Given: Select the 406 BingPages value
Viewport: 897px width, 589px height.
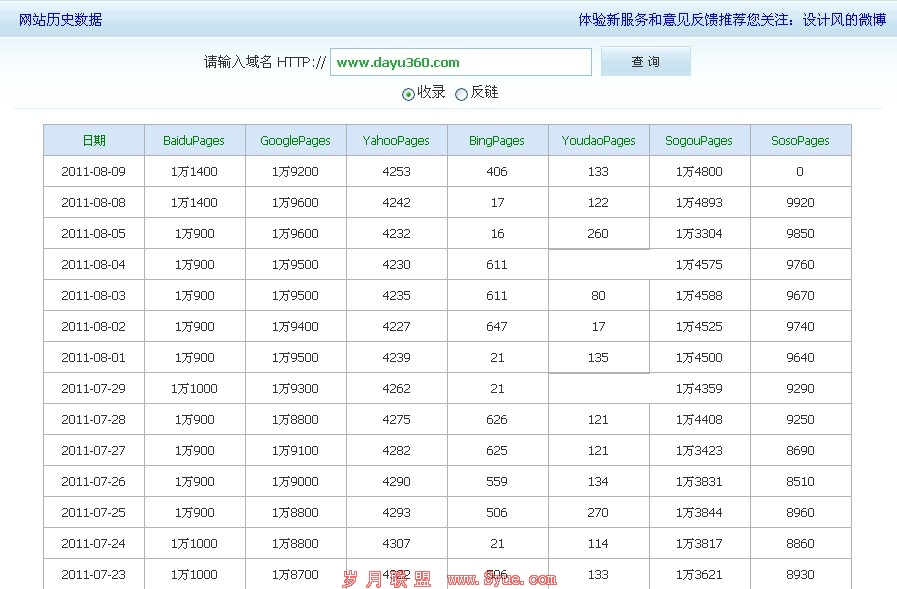Looking at the screenshot, I should click(x=497, y=172).
